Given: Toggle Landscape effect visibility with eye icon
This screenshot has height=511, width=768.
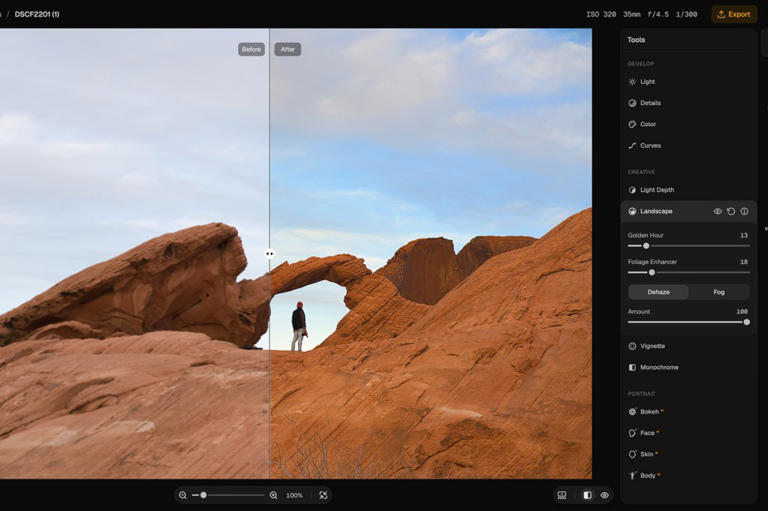Looking at the screenshot, I should click(x=718, y=212).
